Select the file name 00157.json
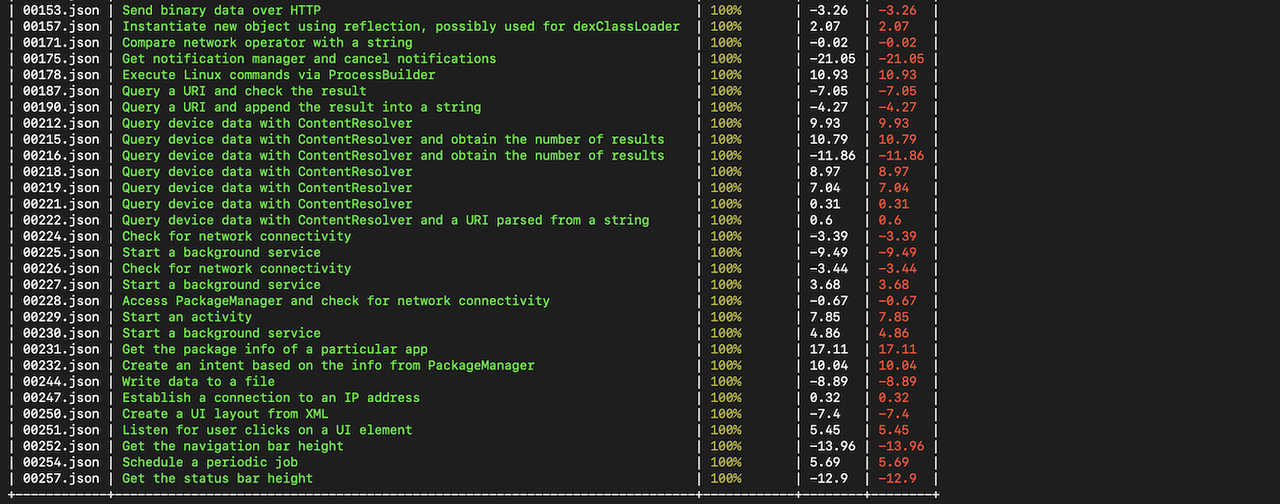 coord(61,26)
